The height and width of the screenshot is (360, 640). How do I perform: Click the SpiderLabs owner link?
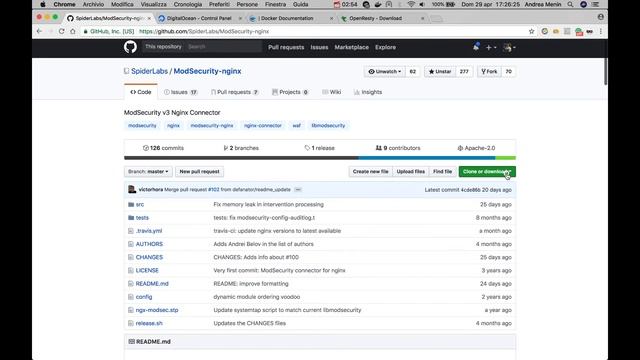pyautogui.click(x=149, y=71)
